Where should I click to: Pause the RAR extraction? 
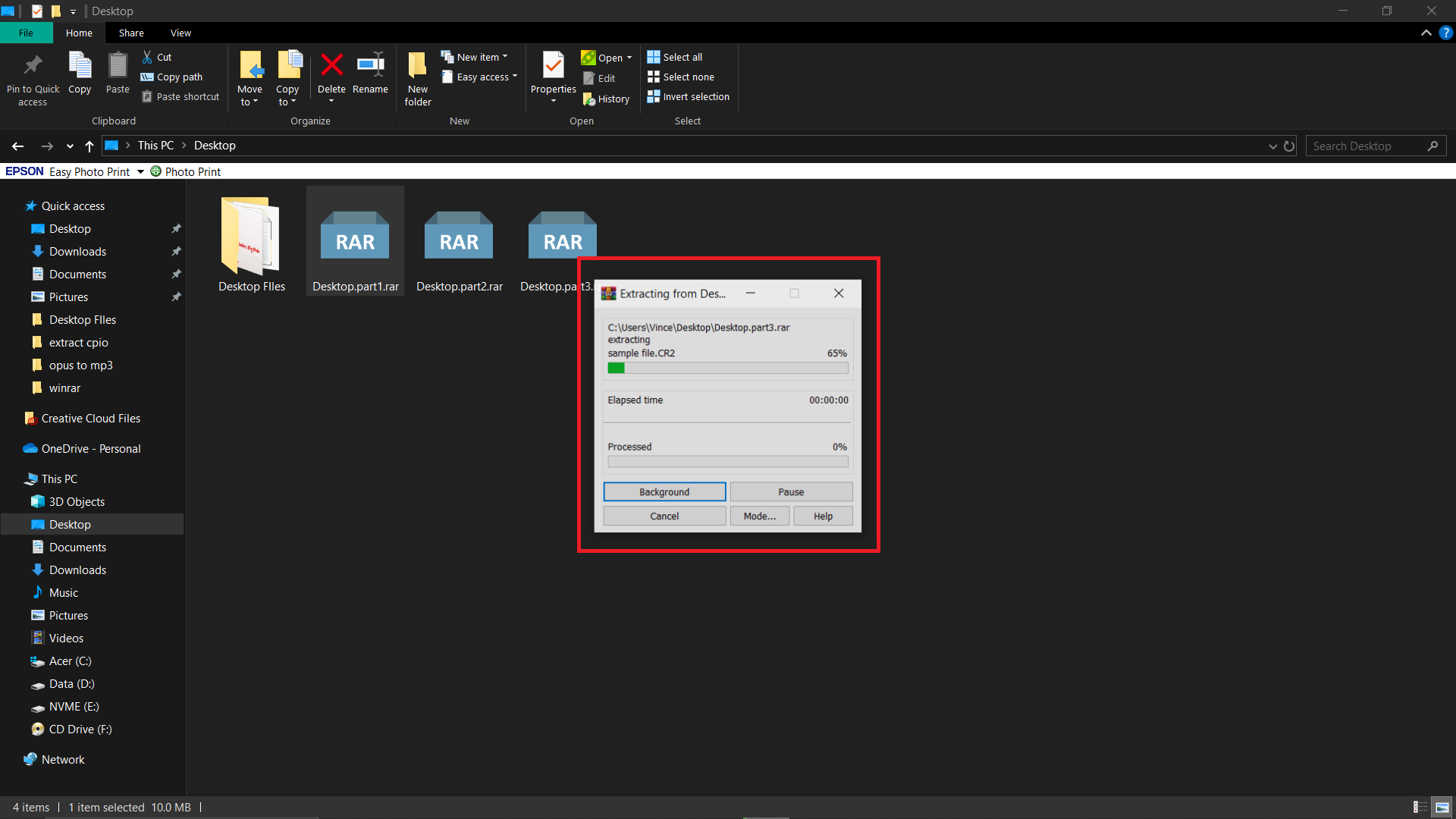click(x=791, y=491)
